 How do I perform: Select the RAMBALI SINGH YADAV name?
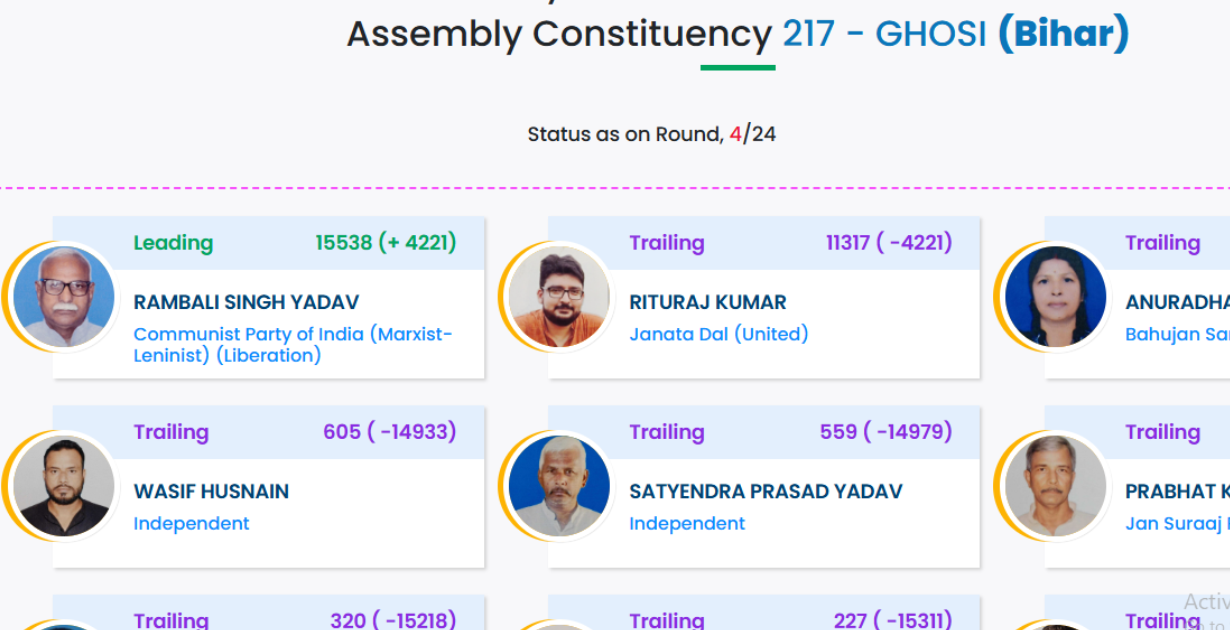pos(246,302)
